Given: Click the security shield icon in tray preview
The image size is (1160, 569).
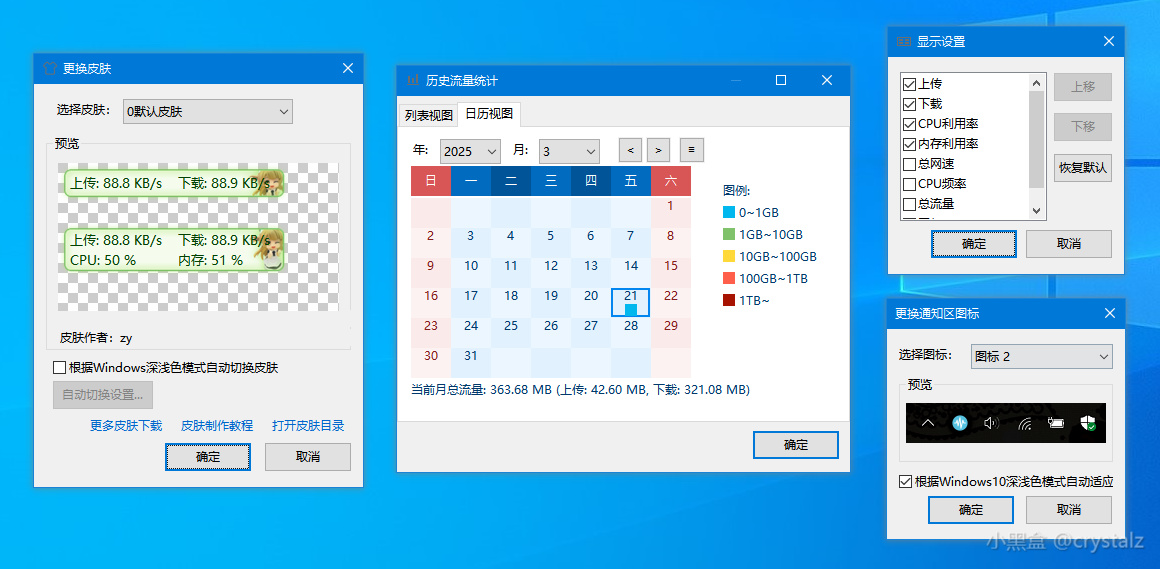Looking at the screenshot, I should tap(1088, 423).
